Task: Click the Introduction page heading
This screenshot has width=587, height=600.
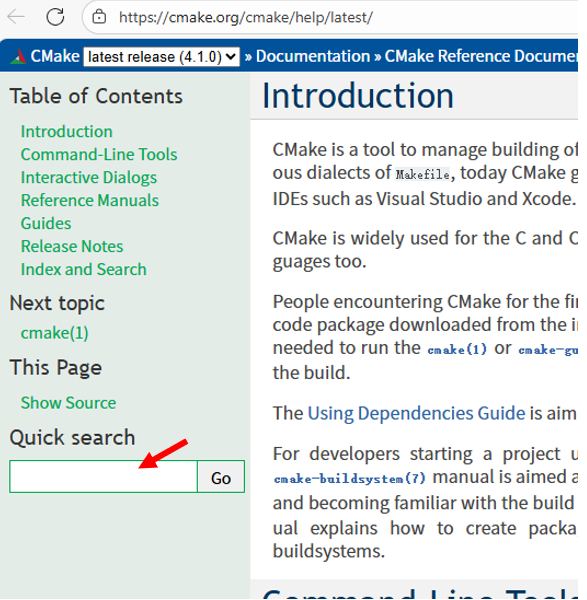Action: click(358, 96)
